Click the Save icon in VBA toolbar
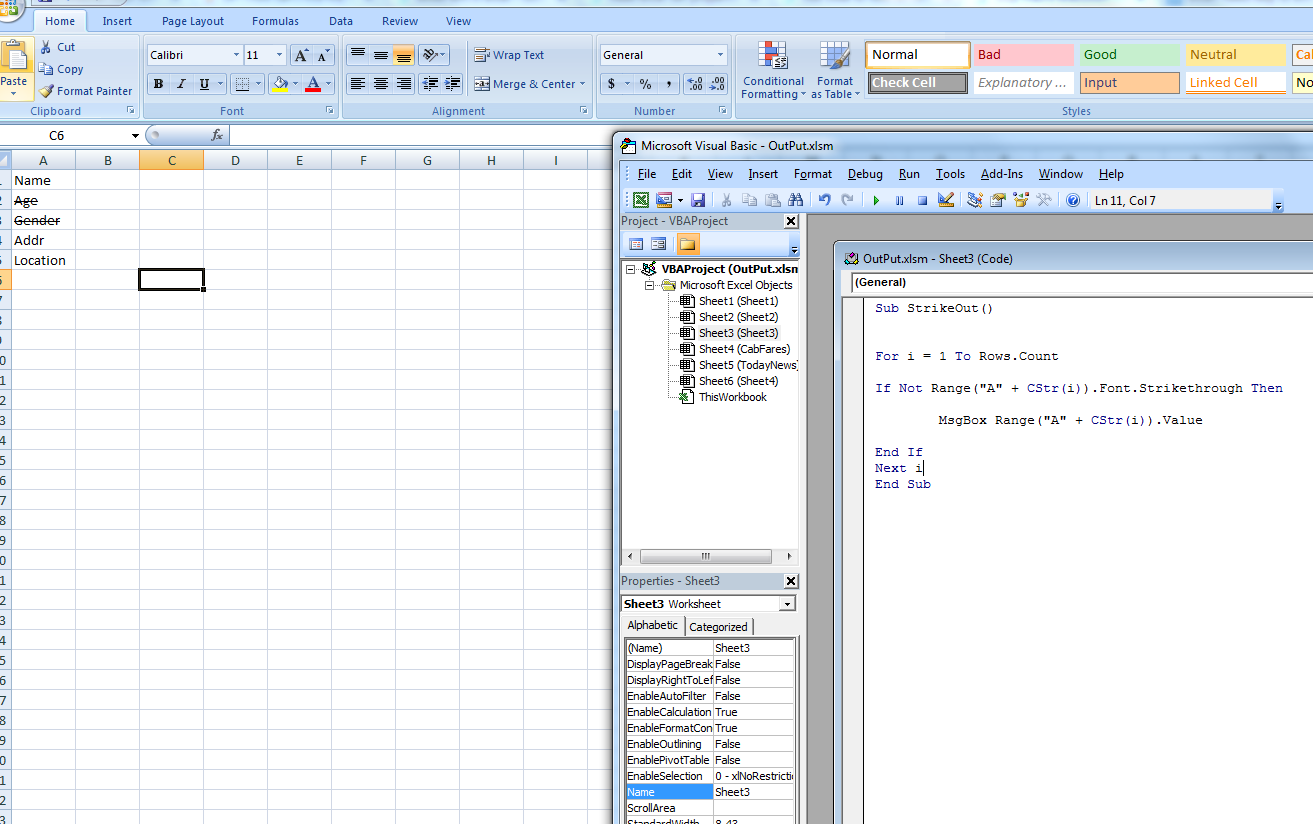 [x=698, y=201]
